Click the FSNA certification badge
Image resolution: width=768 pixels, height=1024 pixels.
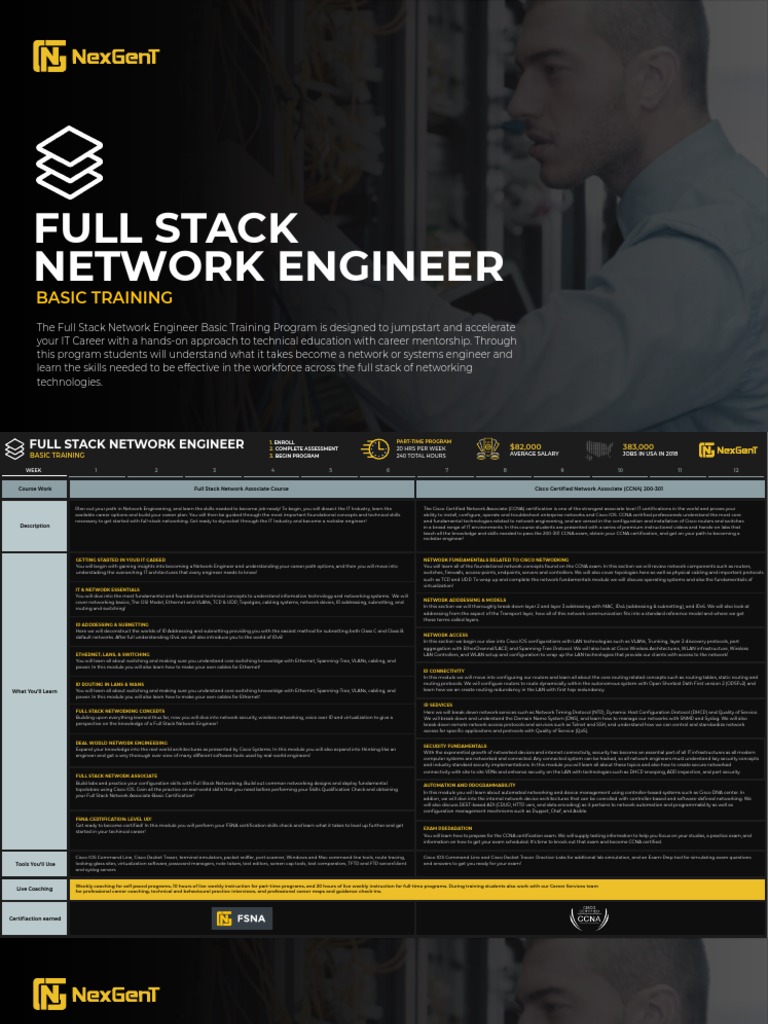[x=242, y=918]
